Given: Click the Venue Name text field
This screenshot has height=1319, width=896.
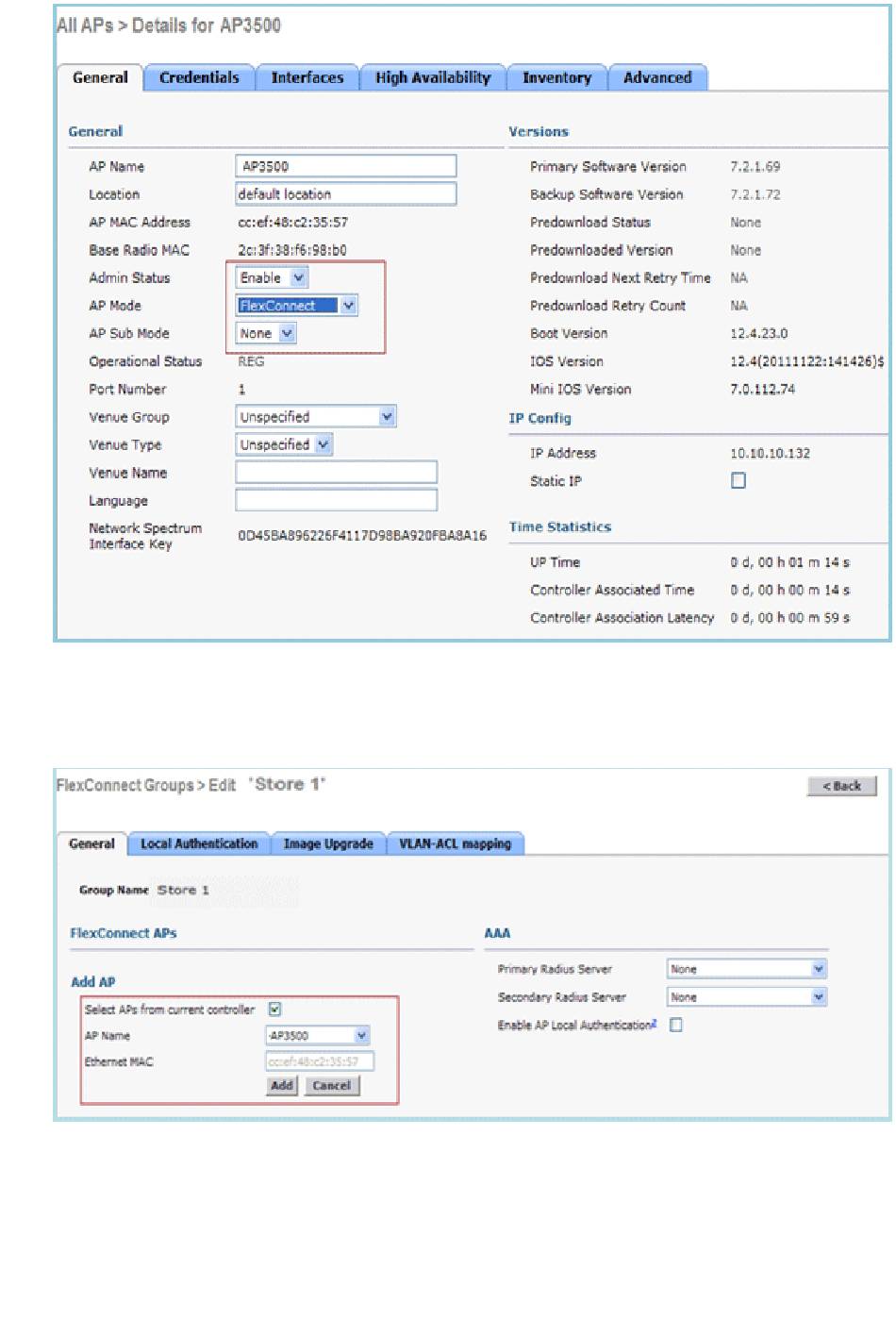Looking at the screenshot, I should pyautogui.click(x=337, y=473).
